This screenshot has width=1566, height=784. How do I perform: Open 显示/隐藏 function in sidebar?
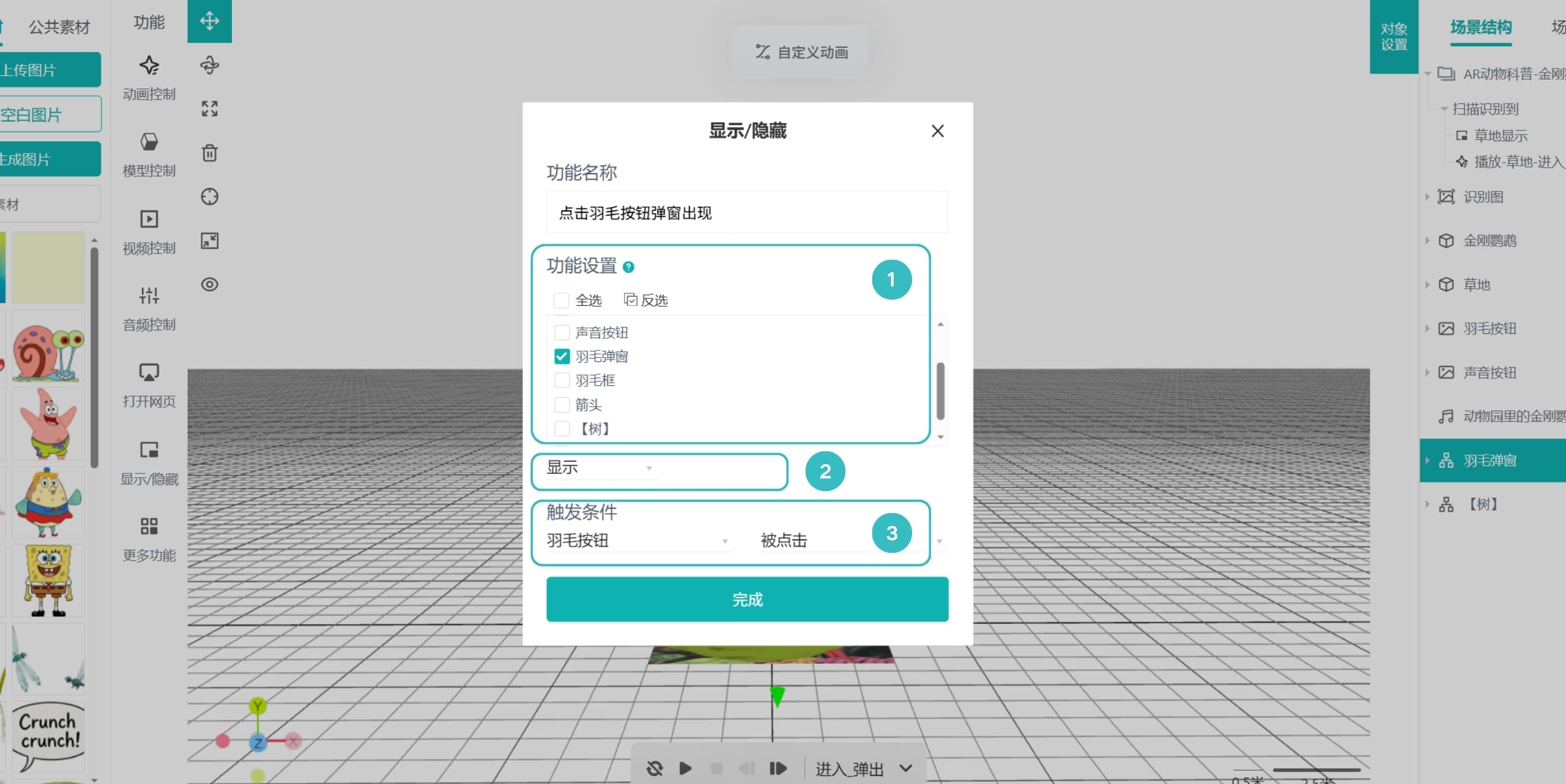pyautogui.click(x=149, y=464)
